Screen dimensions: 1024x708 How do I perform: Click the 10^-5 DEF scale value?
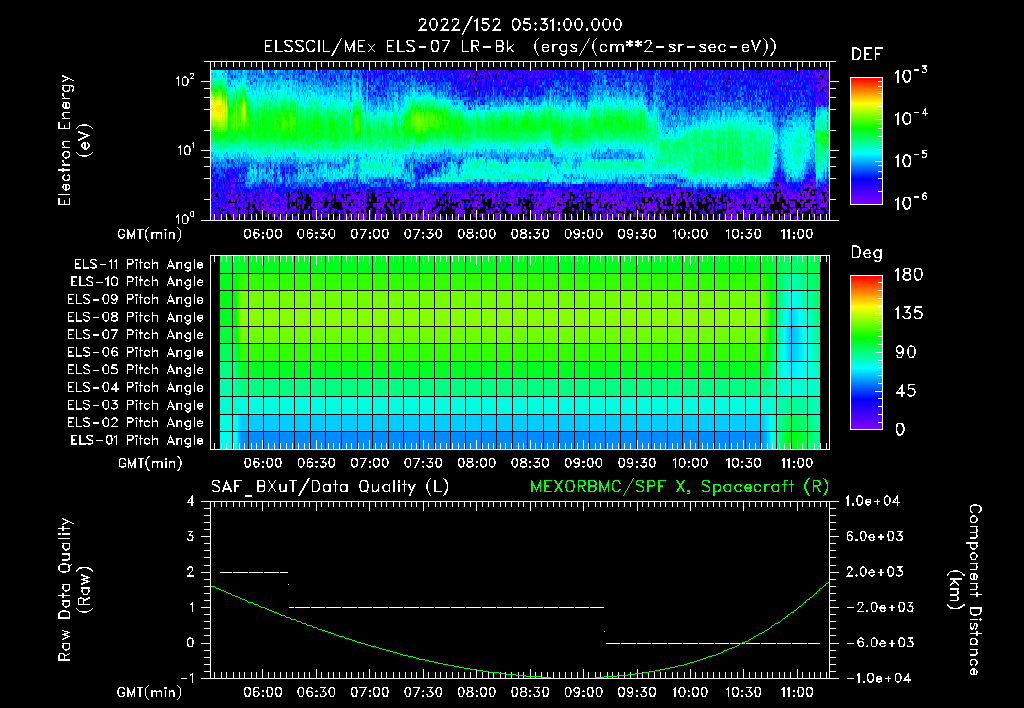point(910,160)
